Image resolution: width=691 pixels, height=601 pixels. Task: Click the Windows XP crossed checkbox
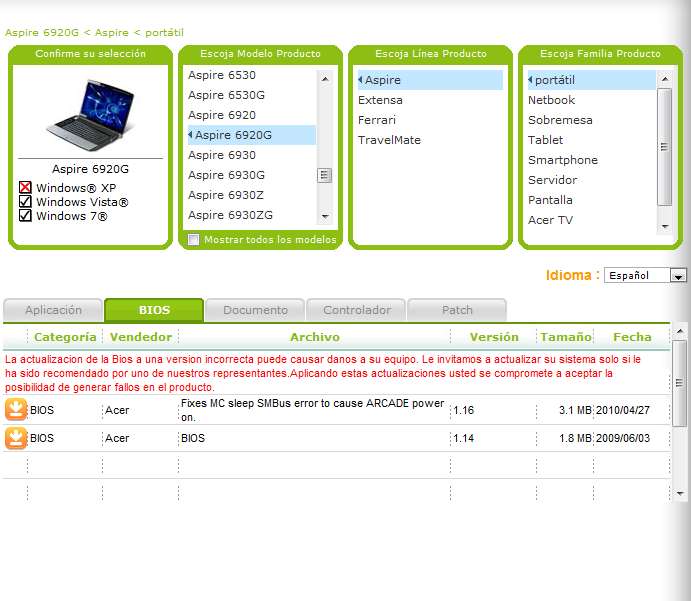point(25,187)
